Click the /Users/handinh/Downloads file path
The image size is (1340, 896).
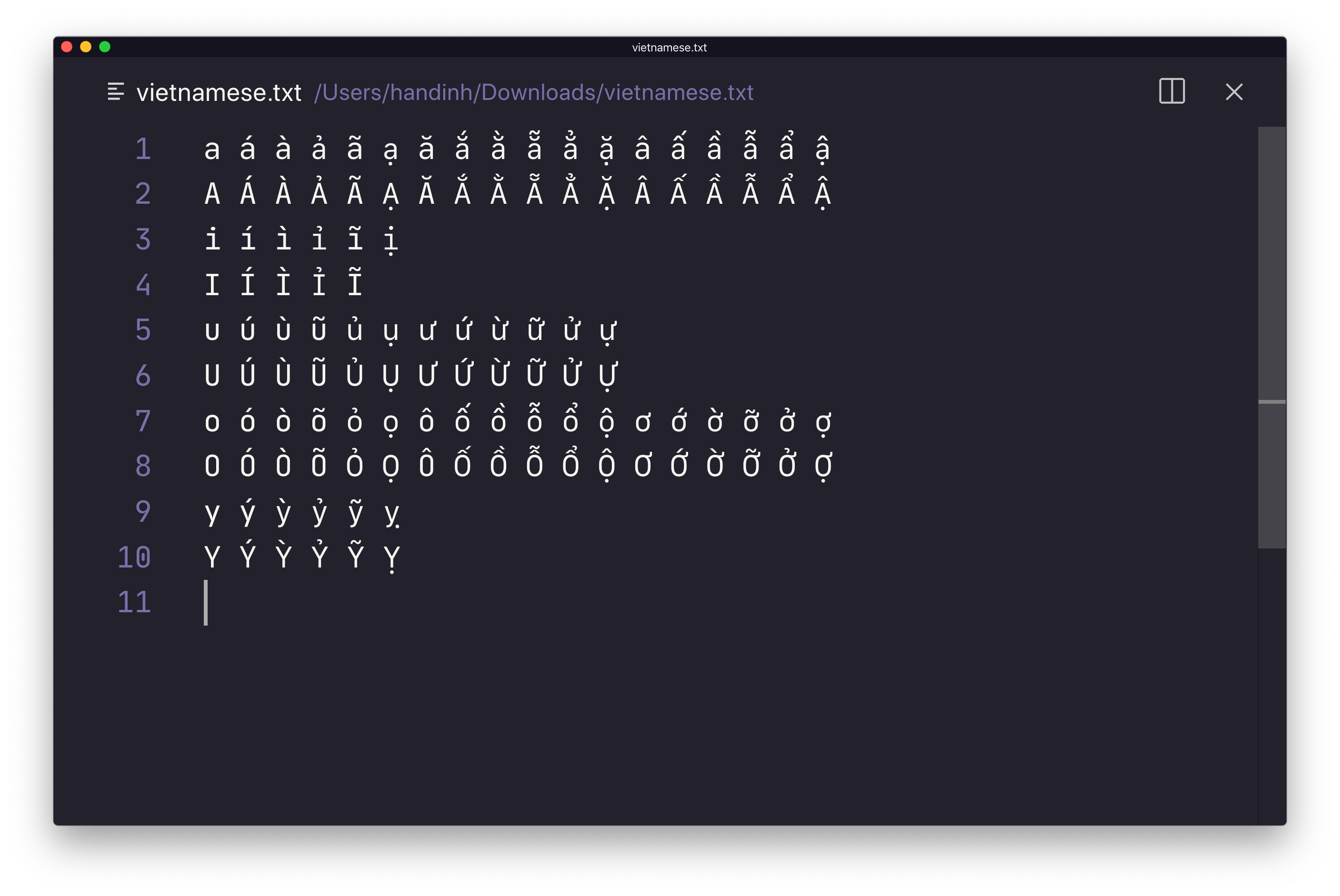(x=534, y=92)
